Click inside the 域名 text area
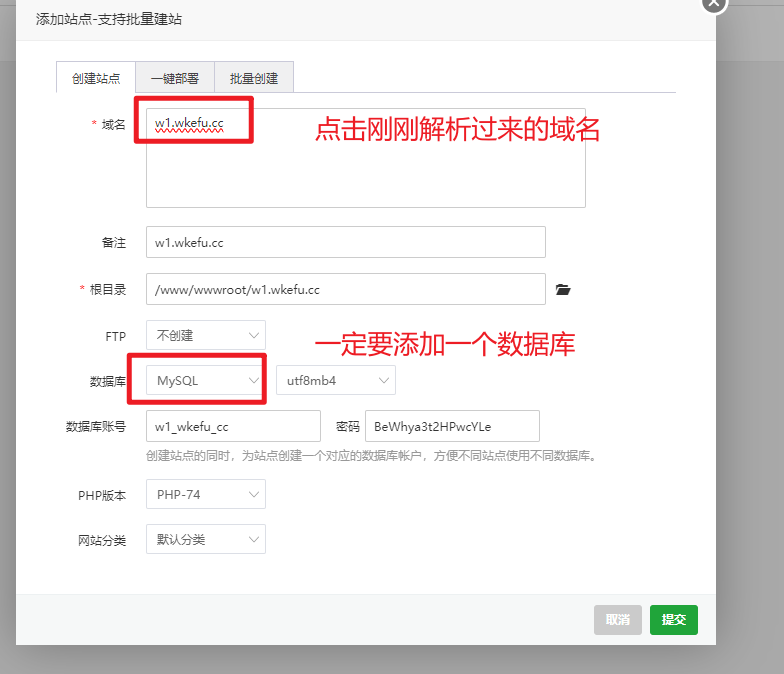The height and width of the screenshot is (674, 784). (365, 170)
